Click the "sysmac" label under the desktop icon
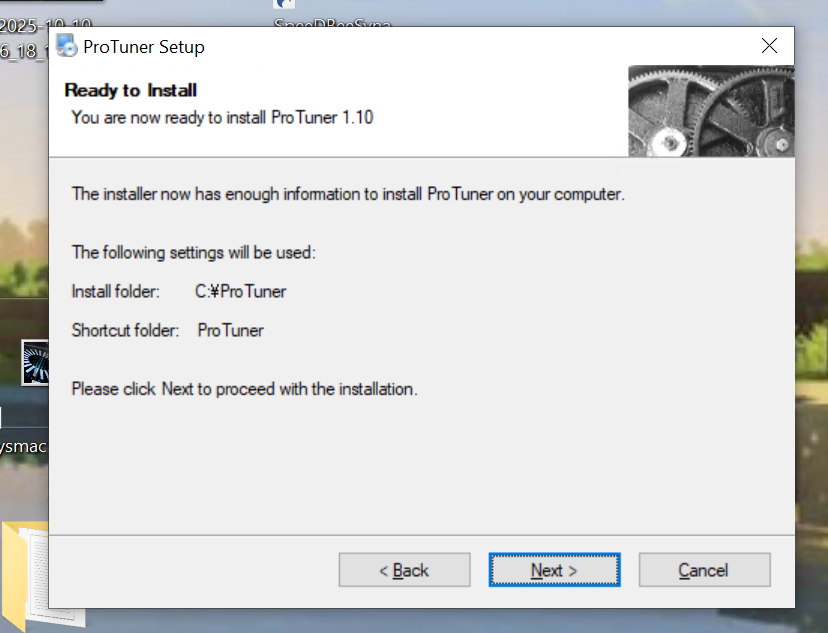The width and height of the screenshot is (828, 633). coord(24,446)
